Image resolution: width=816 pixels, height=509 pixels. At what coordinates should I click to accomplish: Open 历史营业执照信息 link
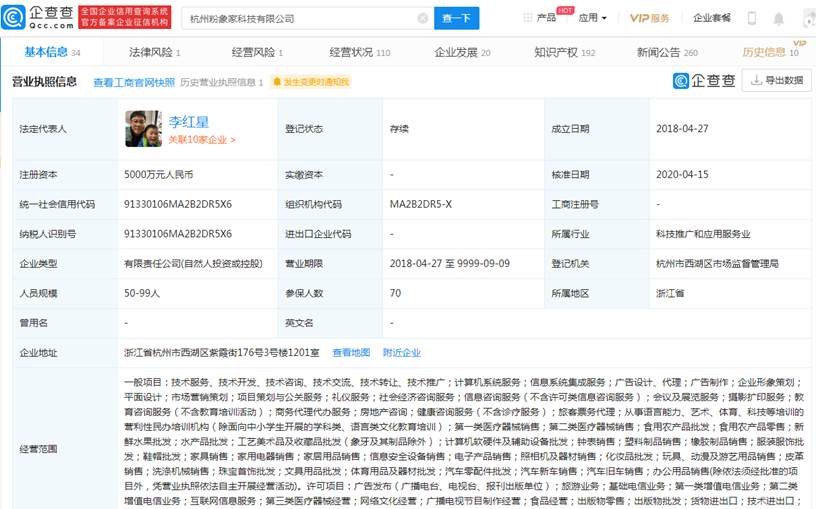222,82
